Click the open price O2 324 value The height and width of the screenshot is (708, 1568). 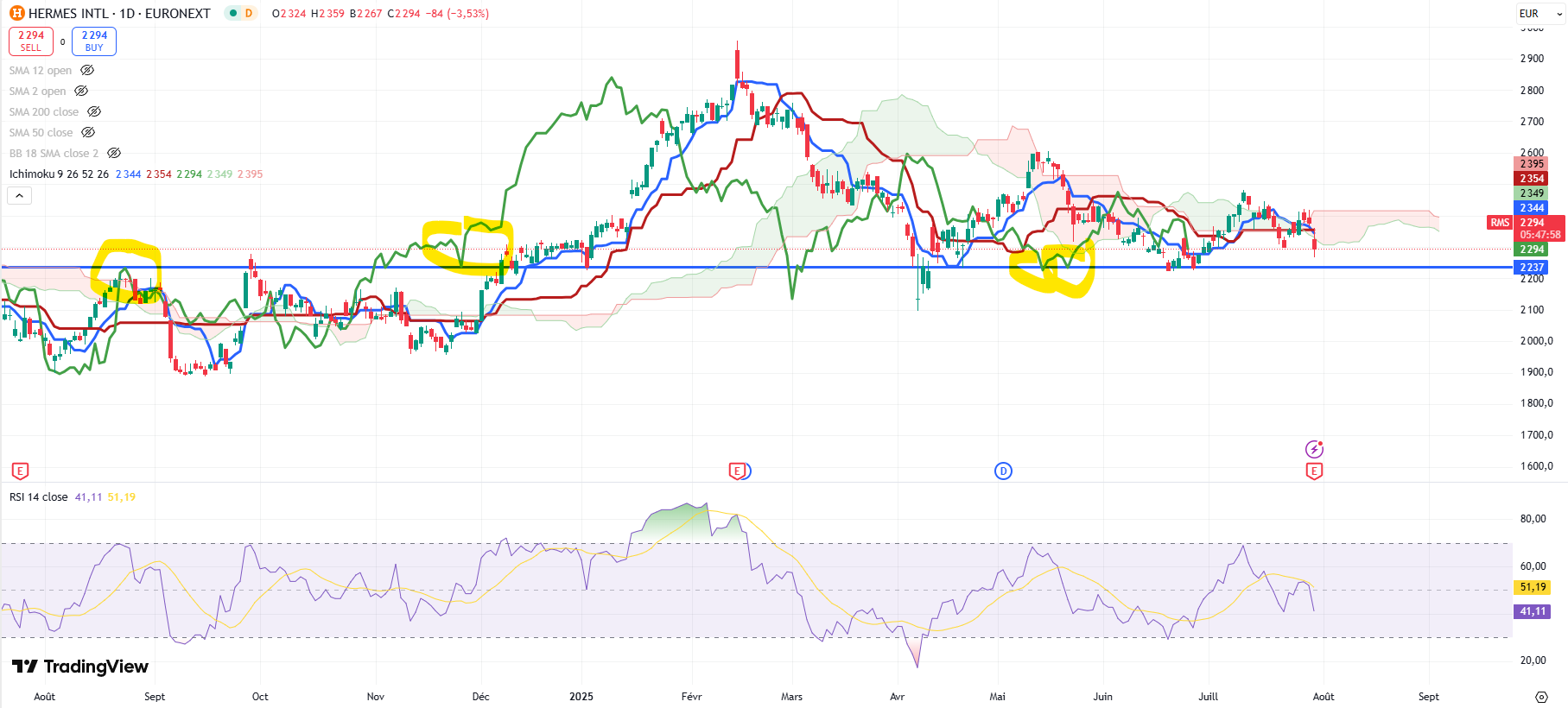(x=289, y=14)
